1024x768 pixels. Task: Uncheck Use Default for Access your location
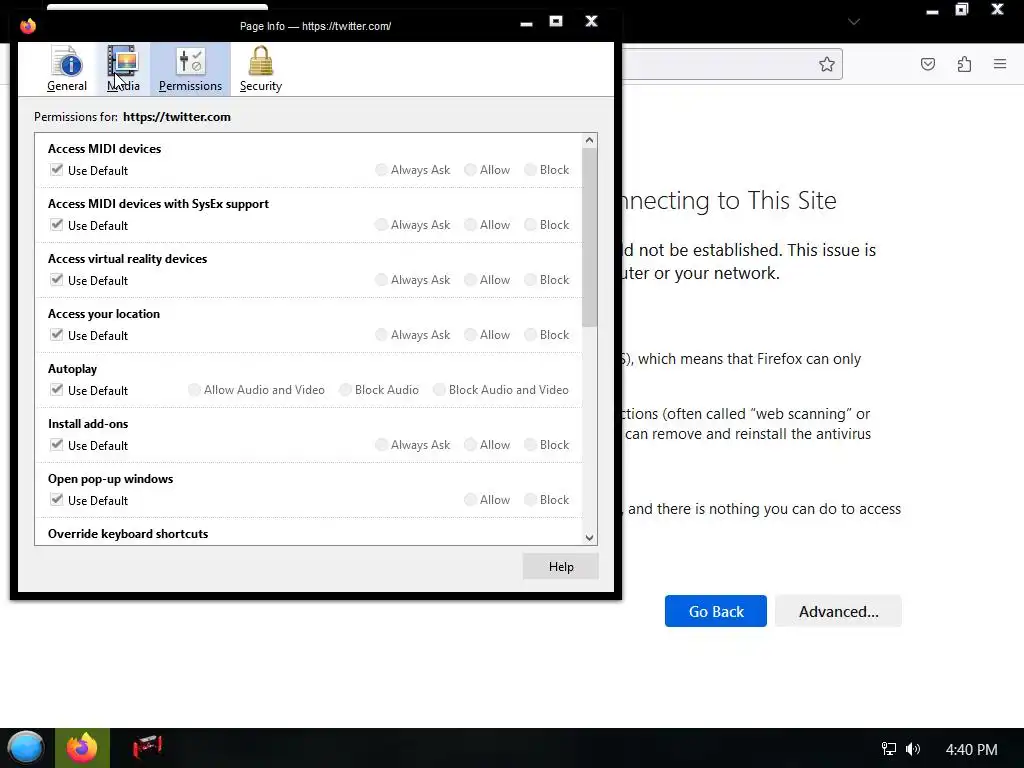point(57,334)
